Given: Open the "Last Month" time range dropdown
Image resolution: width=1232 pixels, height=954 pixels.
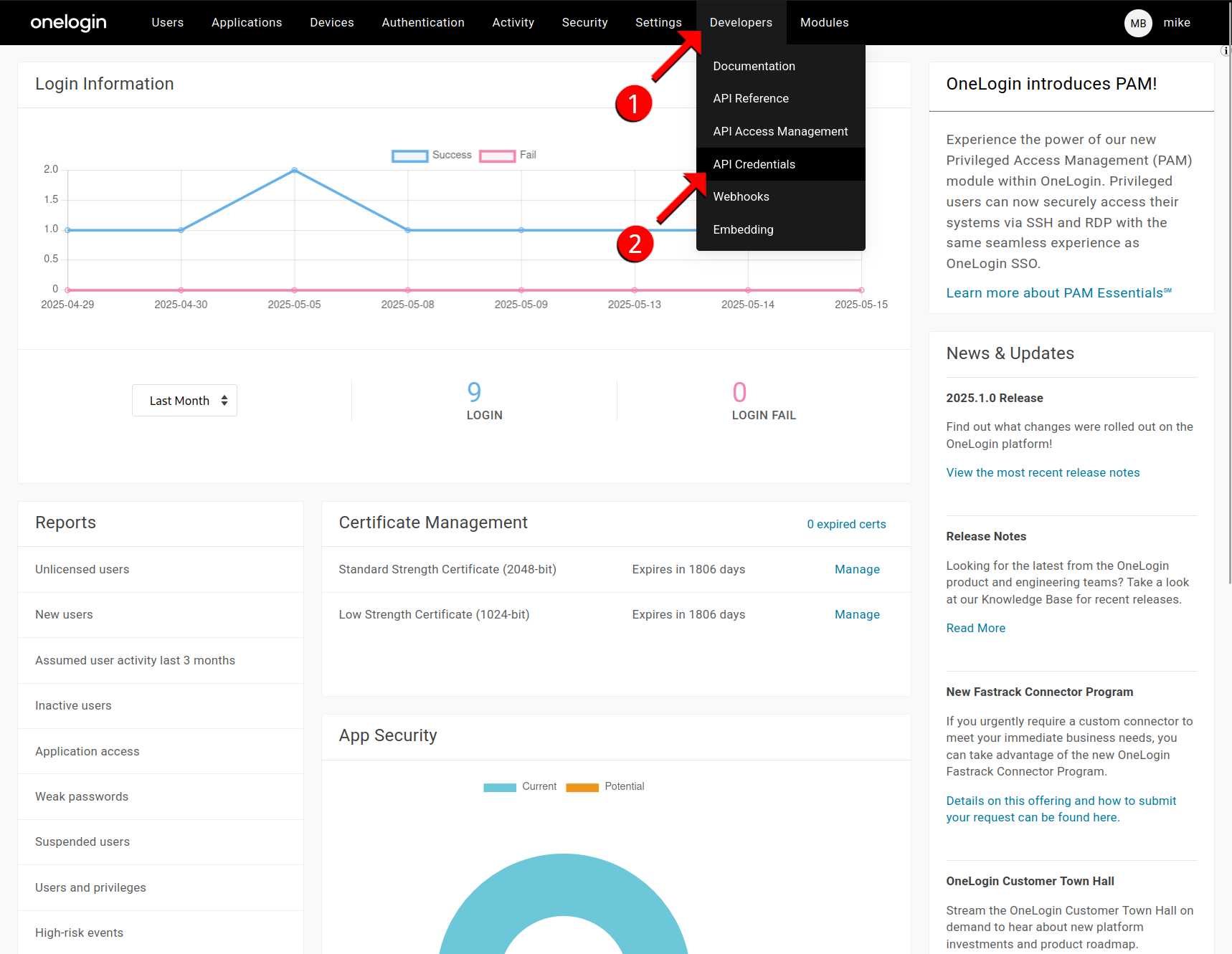Looking at the screenshot, I should click(x=184, y=400).
